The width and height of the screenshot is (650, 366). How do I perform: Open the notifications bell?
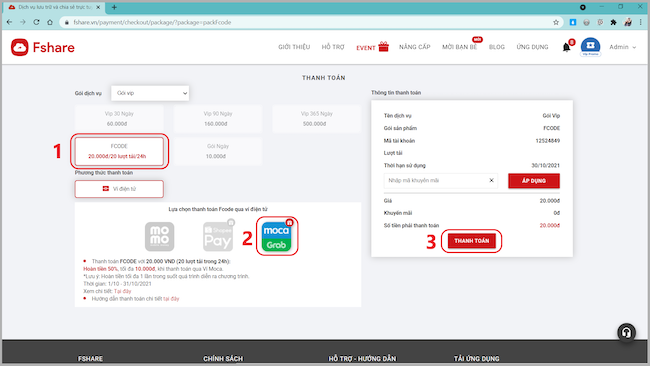pyautogui.click(x=566, y=47)
